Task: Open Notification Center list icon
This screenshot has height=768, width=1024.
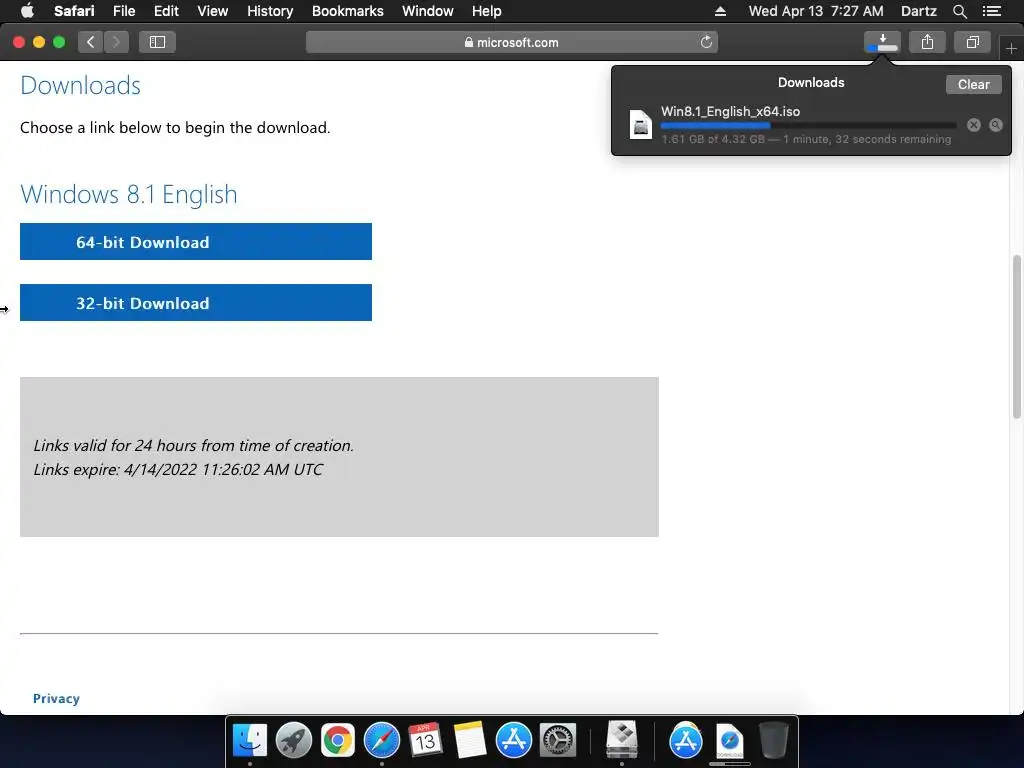Action: coord(991,11)
